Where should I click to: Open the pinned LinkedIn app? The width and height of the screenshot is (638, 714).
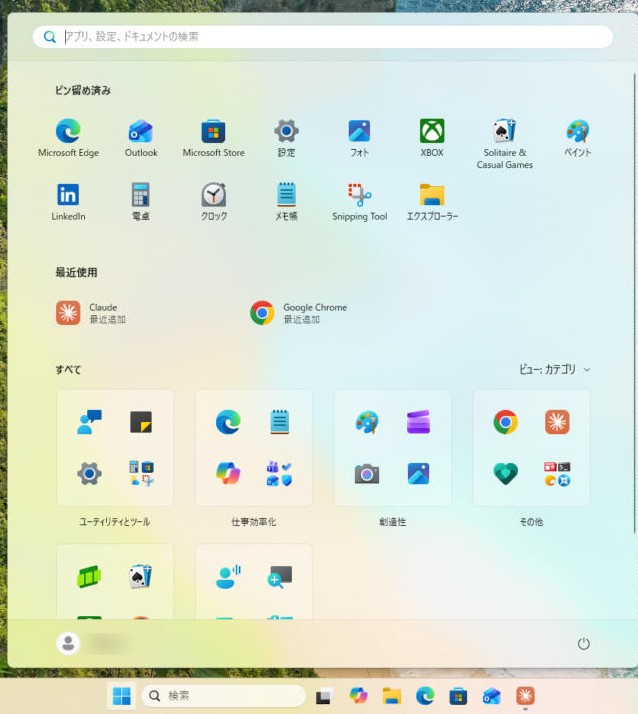[68, 202]
